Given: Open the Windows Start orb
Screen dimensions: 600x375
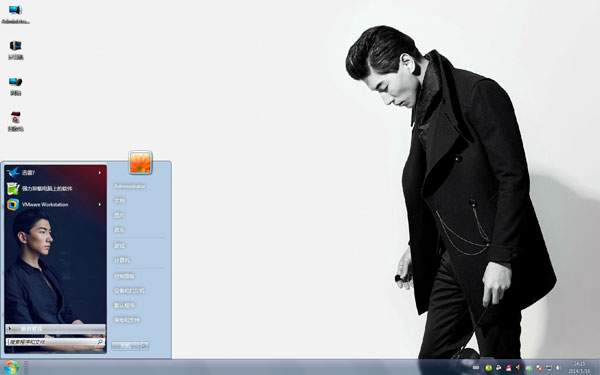Looking at the screenshot, I should point(12,368).
